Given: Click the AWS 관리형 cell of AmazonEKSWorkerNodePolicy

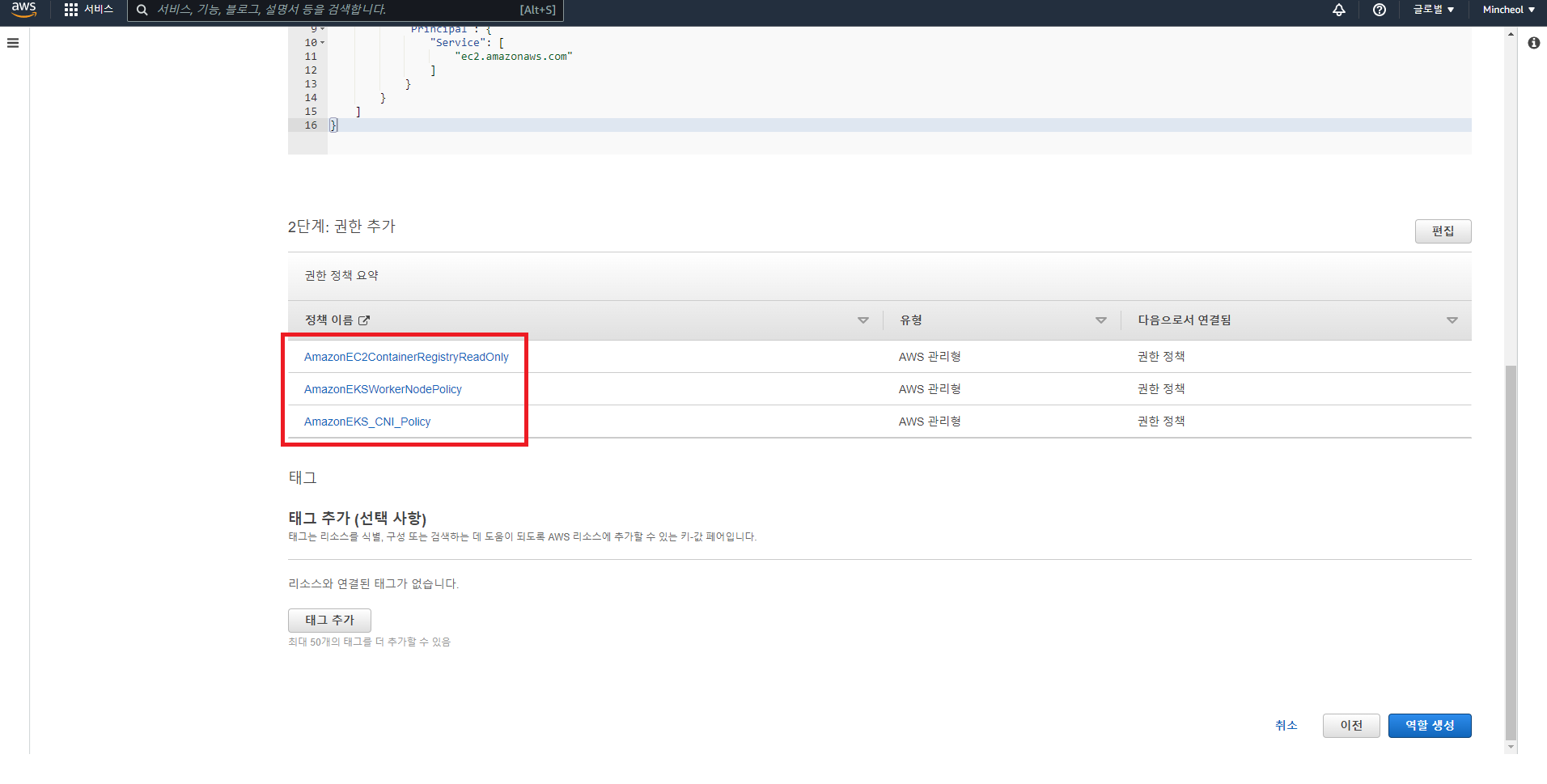Looking at the screenshot, I should [930, 389].
